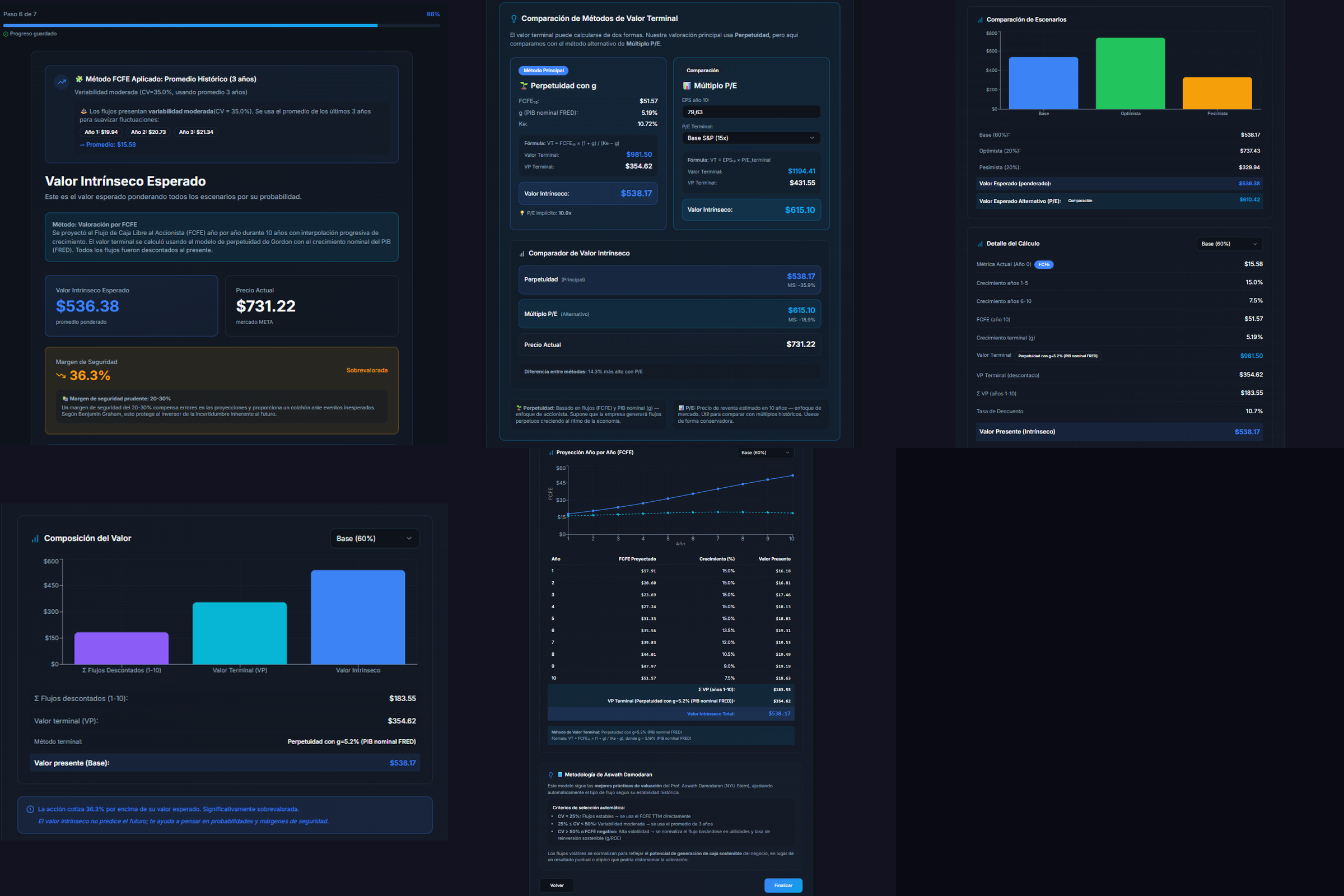Open the P/E Terminal Base S&P (15x) dropdown
The image size is (1344, 896).
click(751, 138)
